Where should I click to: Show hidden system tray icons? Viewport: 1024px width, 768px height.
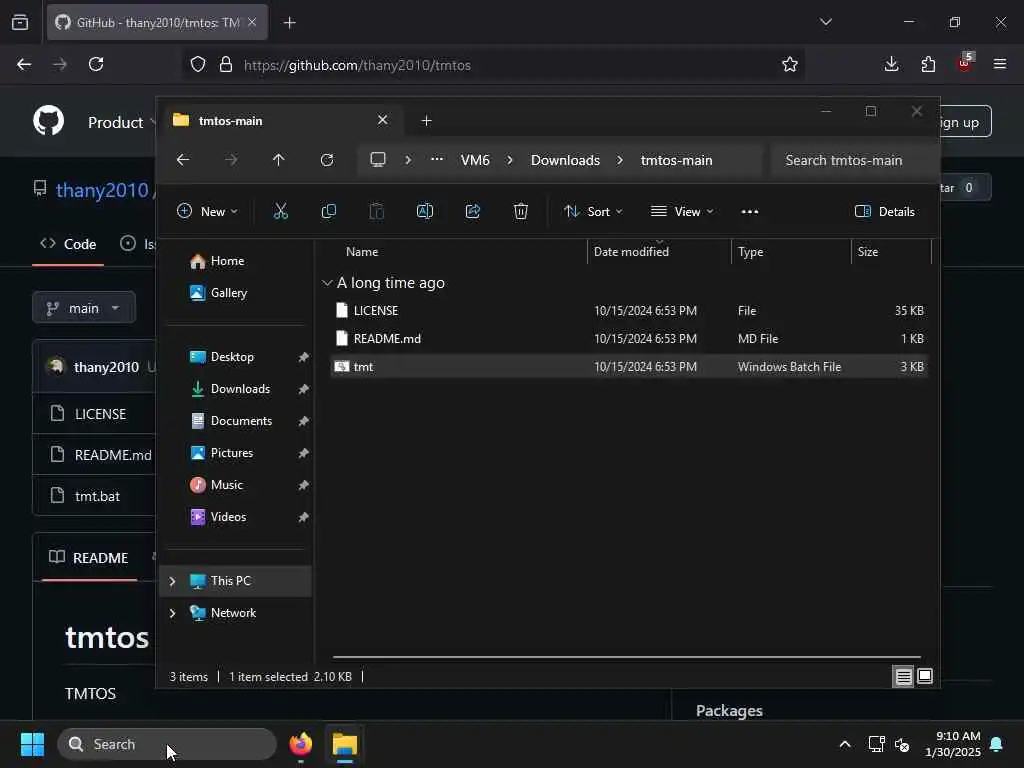click(x=844, y=744)
